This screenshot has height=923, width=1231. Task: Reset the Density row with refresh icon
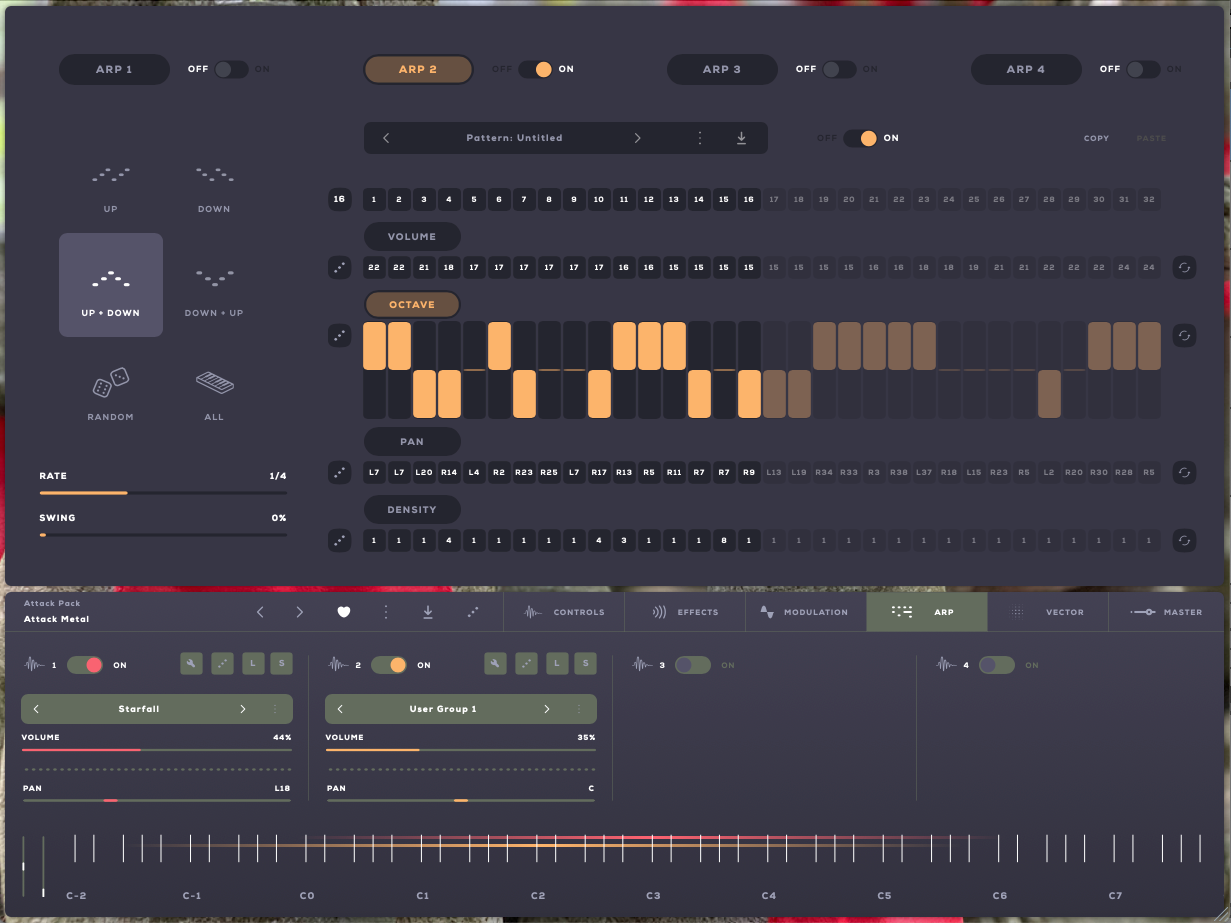pyautogui.click(x=1184, y=540)
